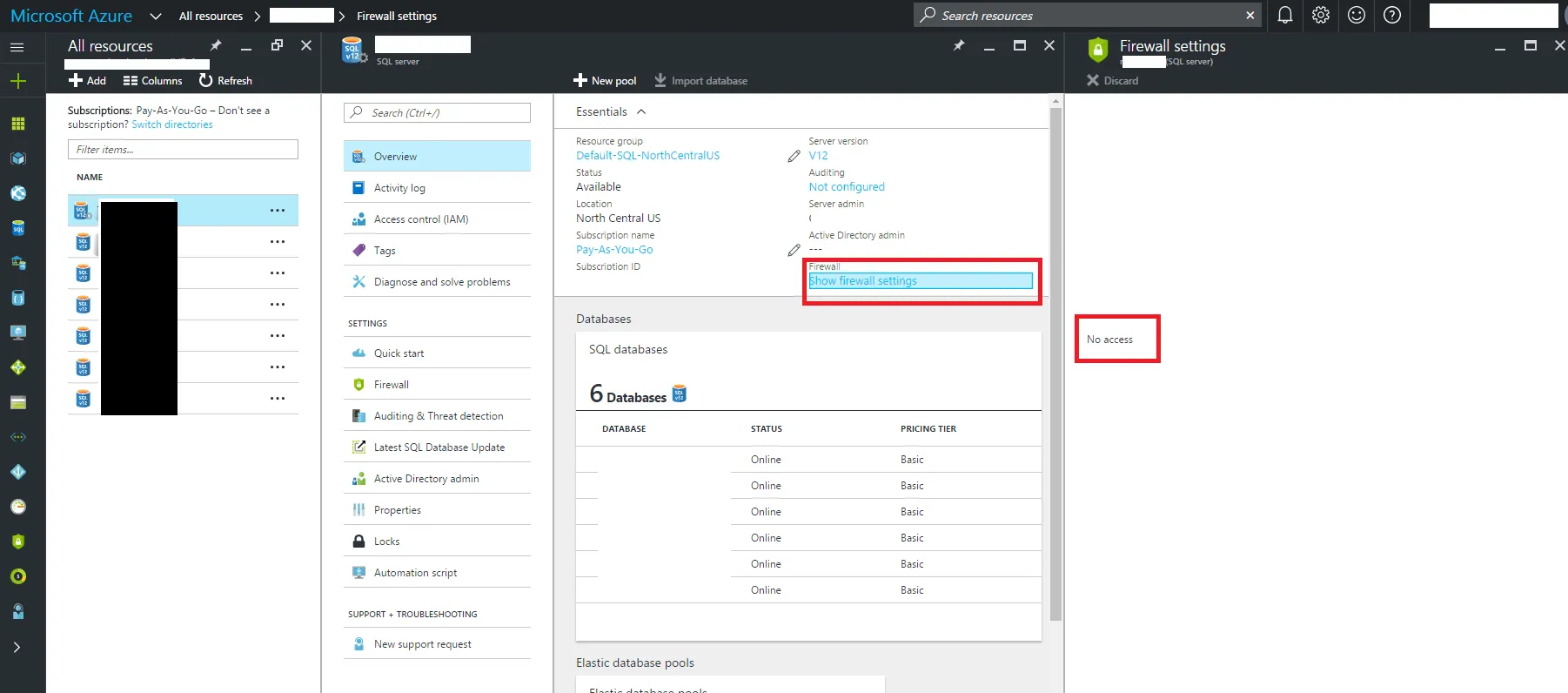Open Automation script menu item

click(x=437, y=572)
